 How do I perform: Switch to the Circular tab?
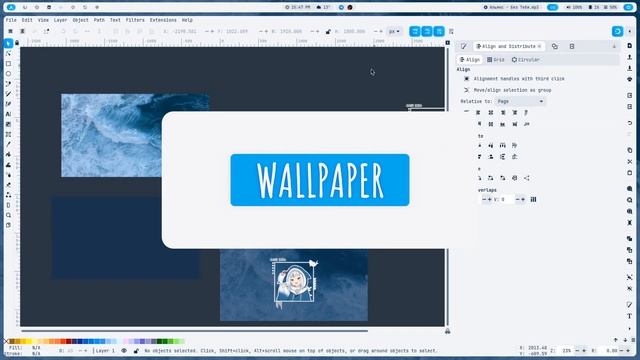tap(526, 60)
